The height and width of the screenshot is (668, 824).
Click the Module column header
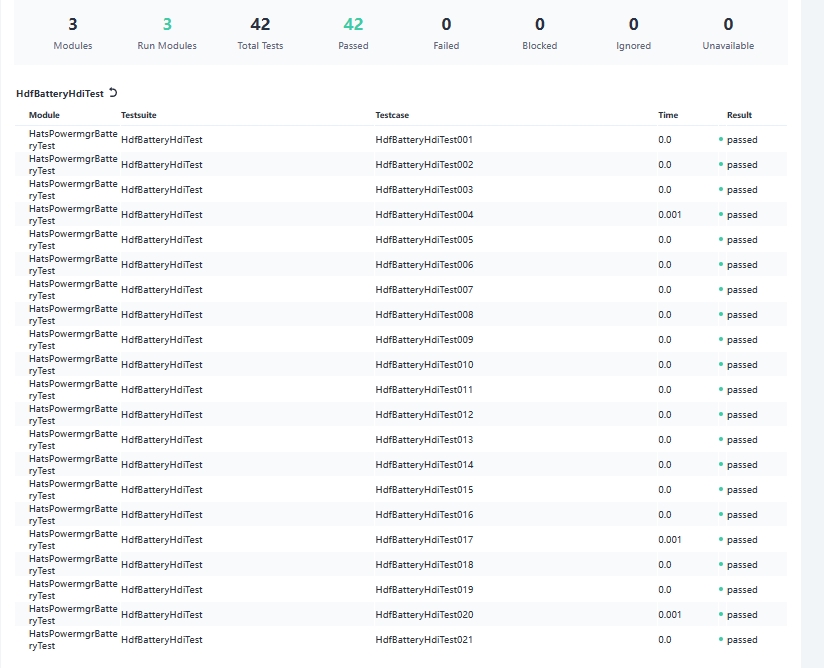click(44, 115)
